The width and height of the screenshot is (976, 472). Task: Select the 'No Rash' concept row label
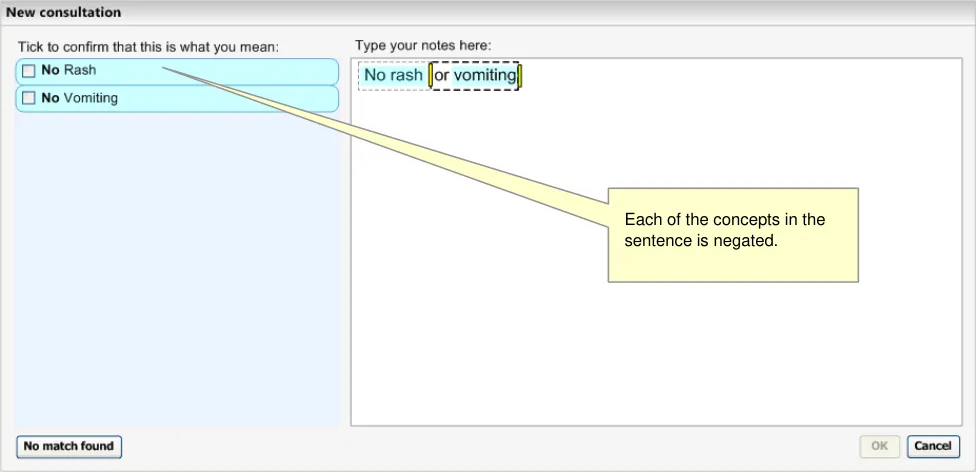pyautogui.click(x=69, y=71)
